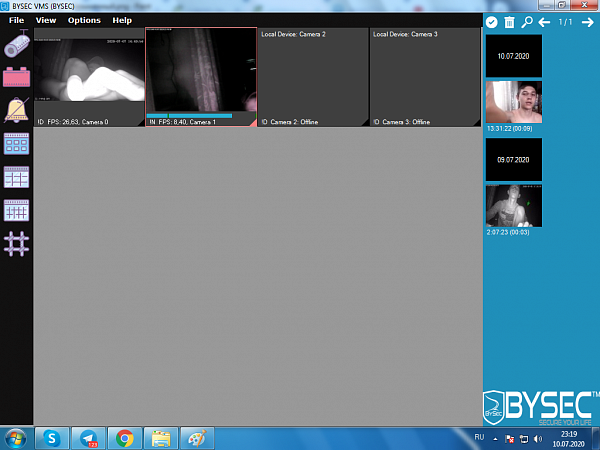This screenshot has height=450, width=600.
Task: Go to previous recordings page arrow
Action: [x=545, y=22]
